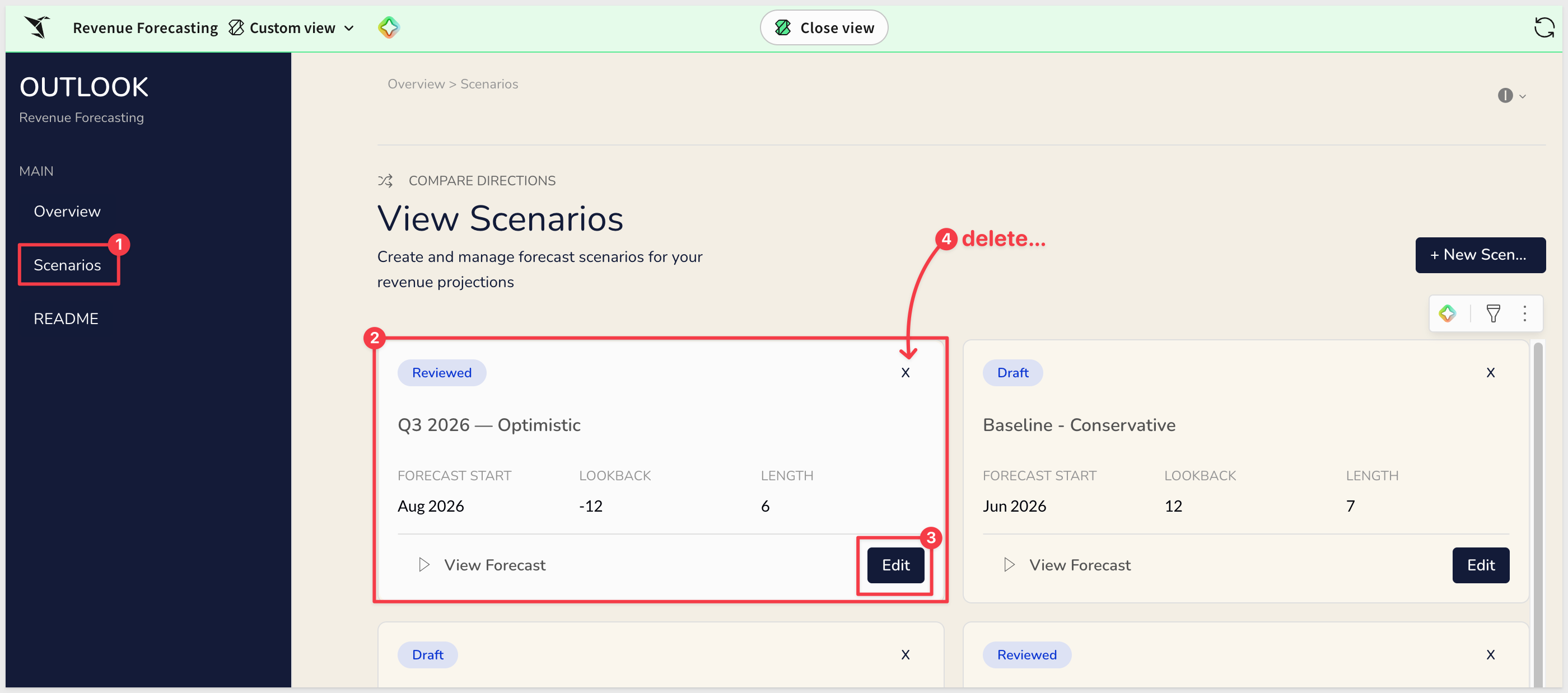Click the shuffle icon beside Compare Directions

[385, 181]
